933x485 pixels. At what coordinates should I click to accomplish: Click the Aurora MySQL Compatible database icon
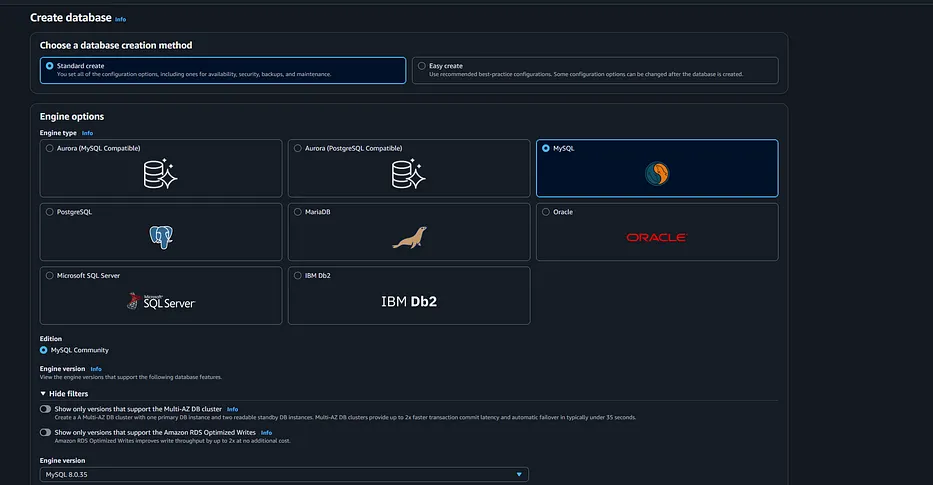[x=161, y=174]
